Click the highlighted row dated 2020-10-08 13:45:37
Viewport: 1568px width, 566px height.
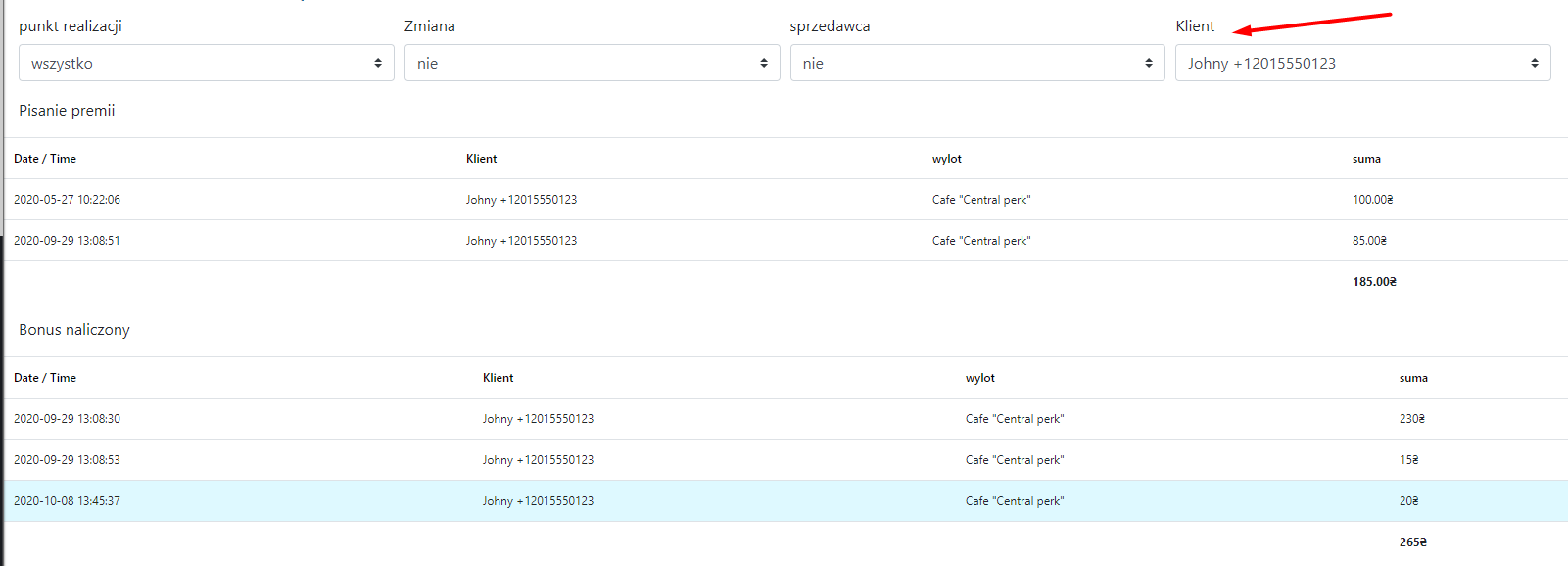click(67, 501)
